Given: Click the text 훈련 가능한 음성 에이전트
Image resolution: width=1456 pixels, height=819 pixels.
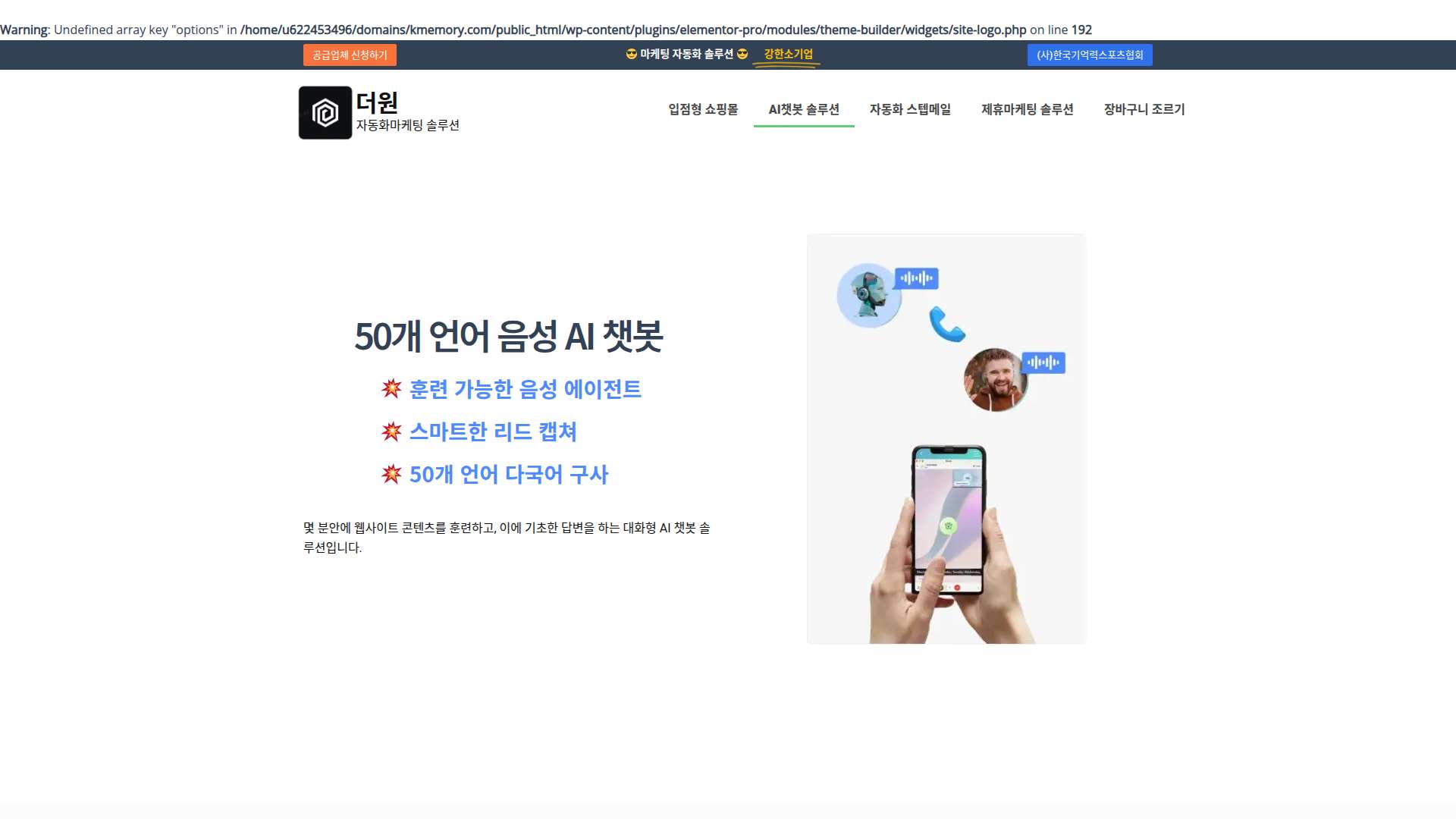Looking at the screenshot, I should [526, 389].
